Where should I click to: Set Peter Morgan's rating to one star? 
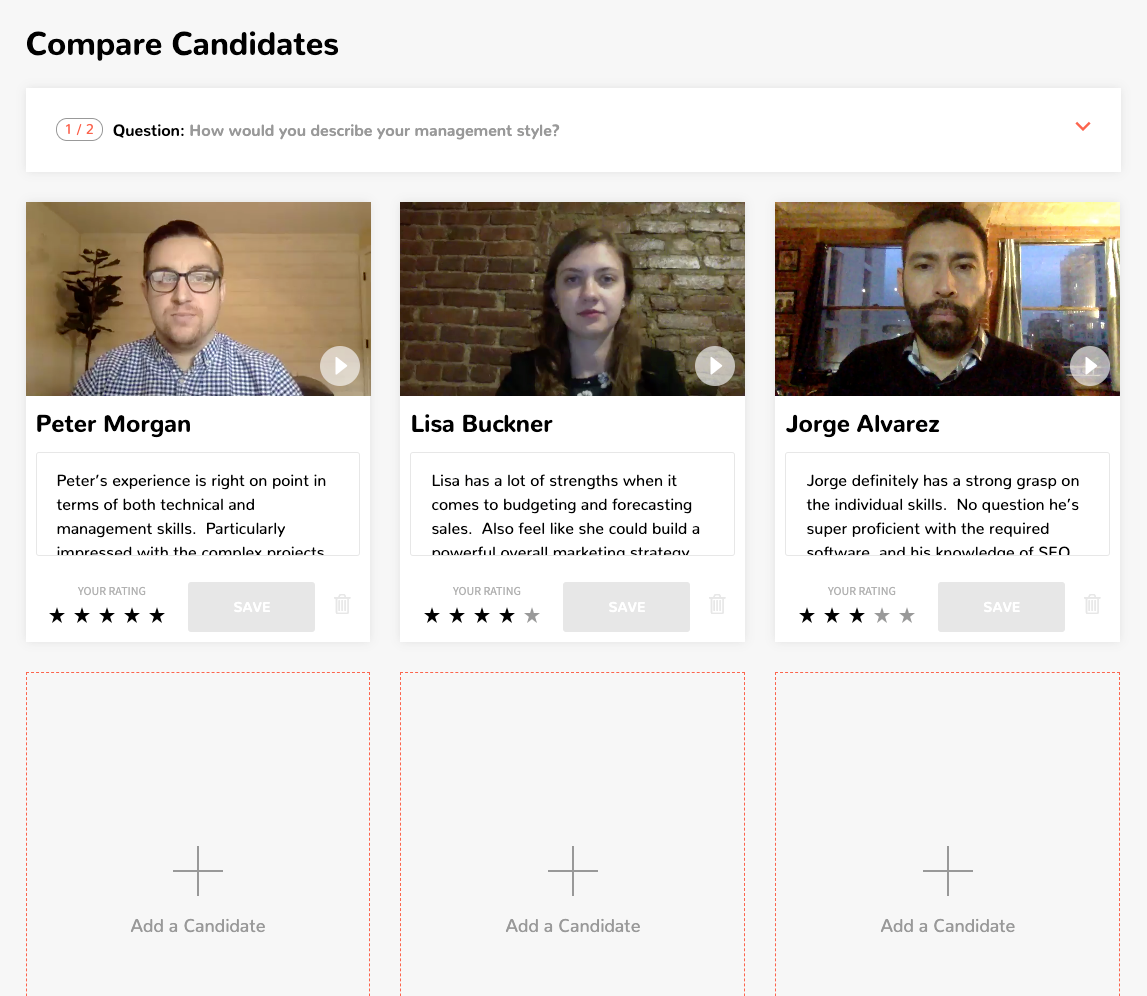pyautogui.click(x=57, y=616)
